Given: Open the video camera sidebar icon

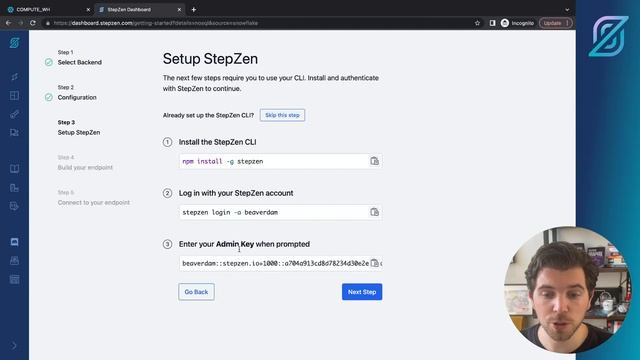Looking at the screenshot, I should click(x=14, y=132).
